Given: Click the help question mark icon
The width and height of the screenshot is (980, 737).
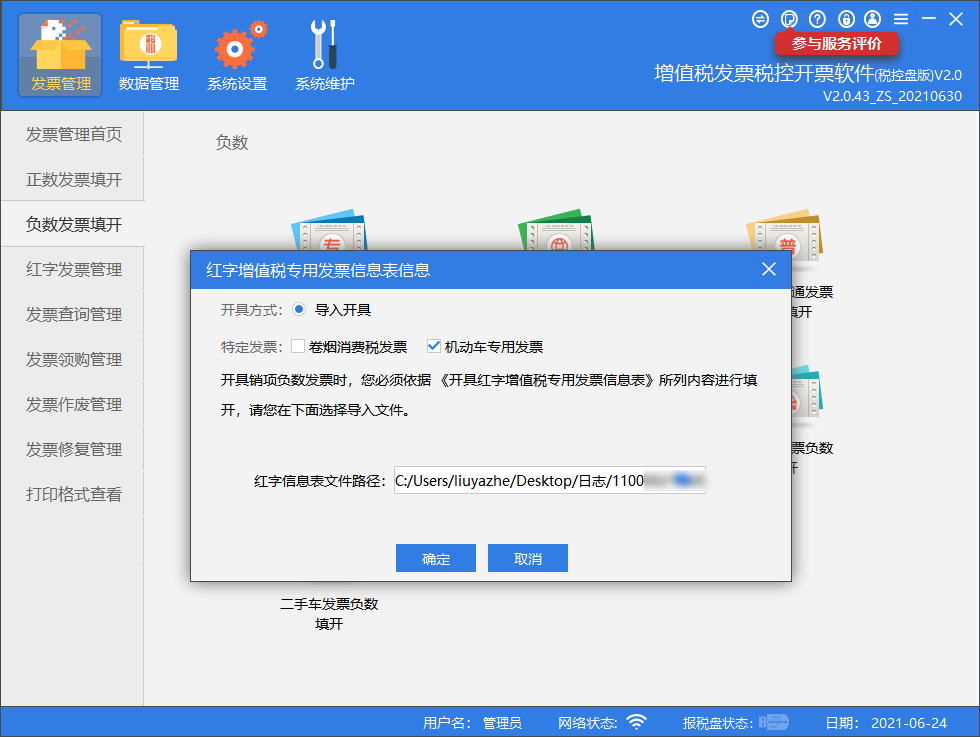Looking at the screenshot, I should pos(817,19).
